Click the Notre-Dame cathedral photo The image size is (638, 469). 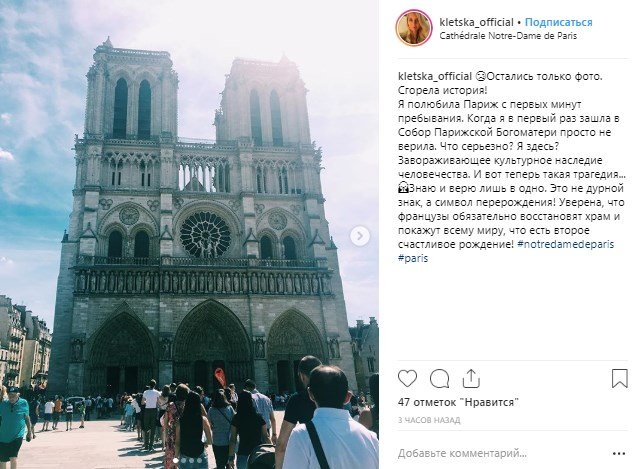(x=190, y=235)
